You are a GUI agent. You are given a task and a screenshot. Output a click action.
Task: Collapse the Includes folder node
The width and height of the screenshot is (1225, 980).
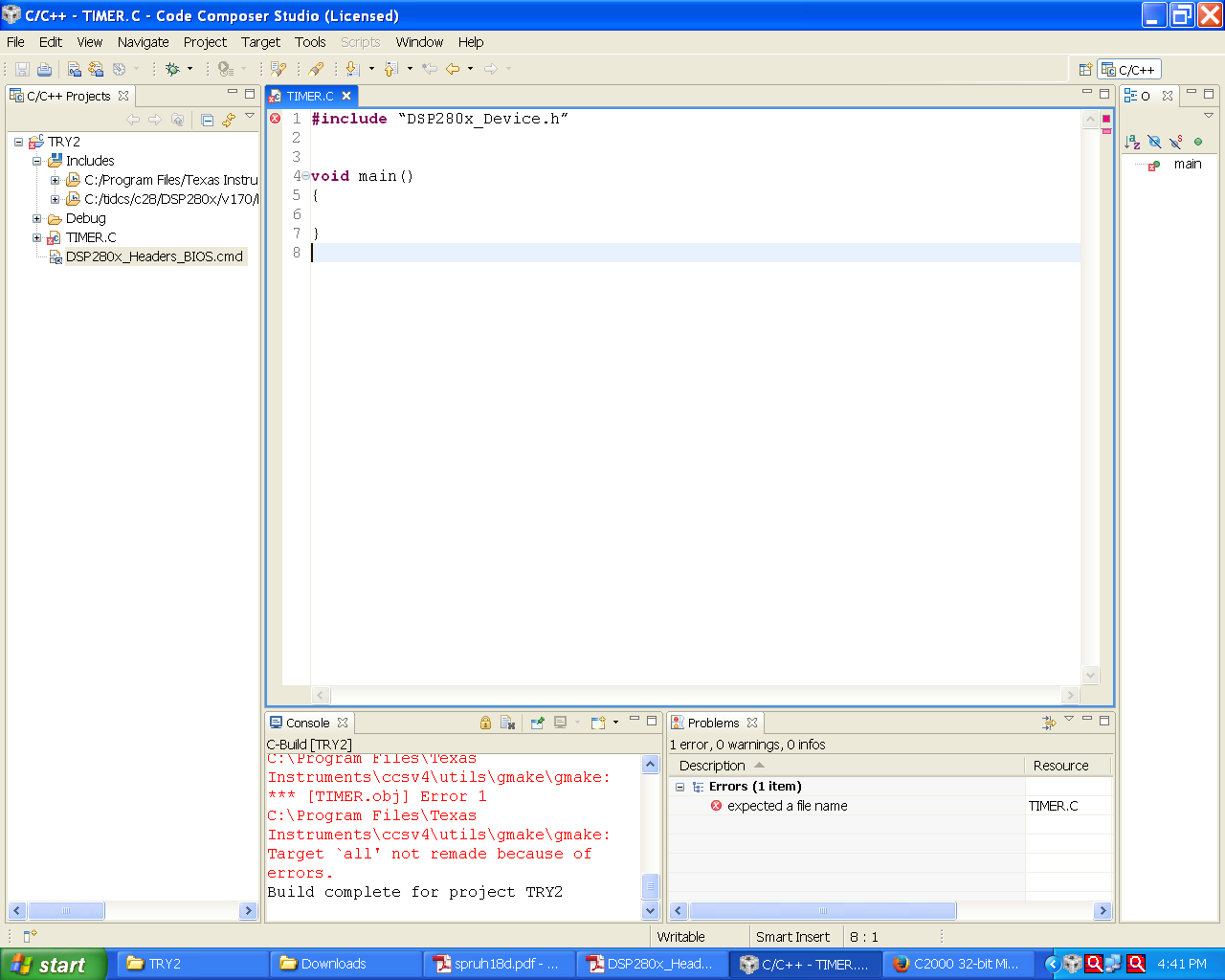(36, 161)
